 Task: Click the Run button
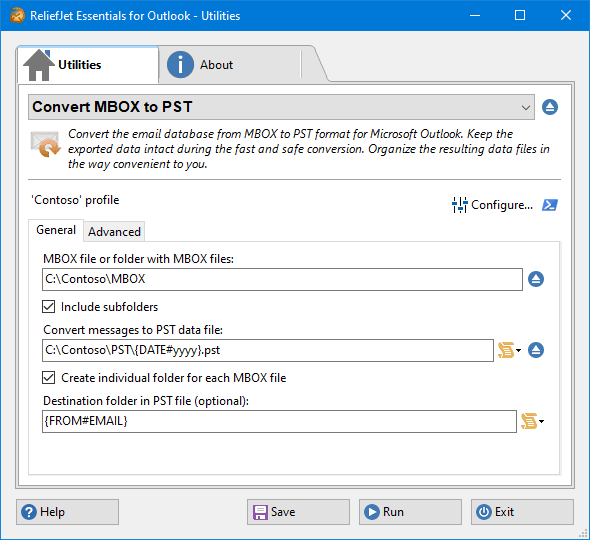(x=410, y=512)
